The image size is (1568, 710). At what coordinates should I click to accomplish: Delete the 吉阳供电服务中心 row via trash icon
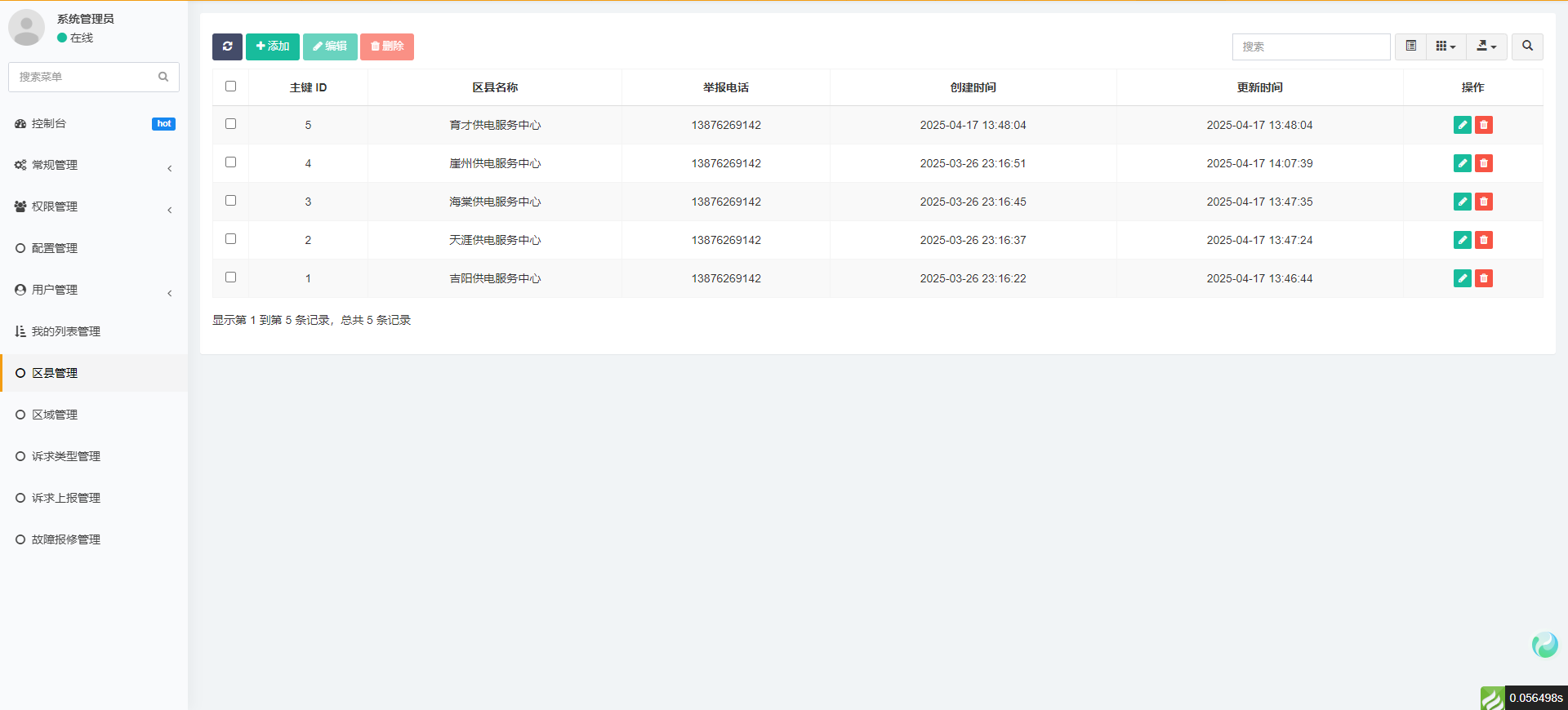point(1484,278)
